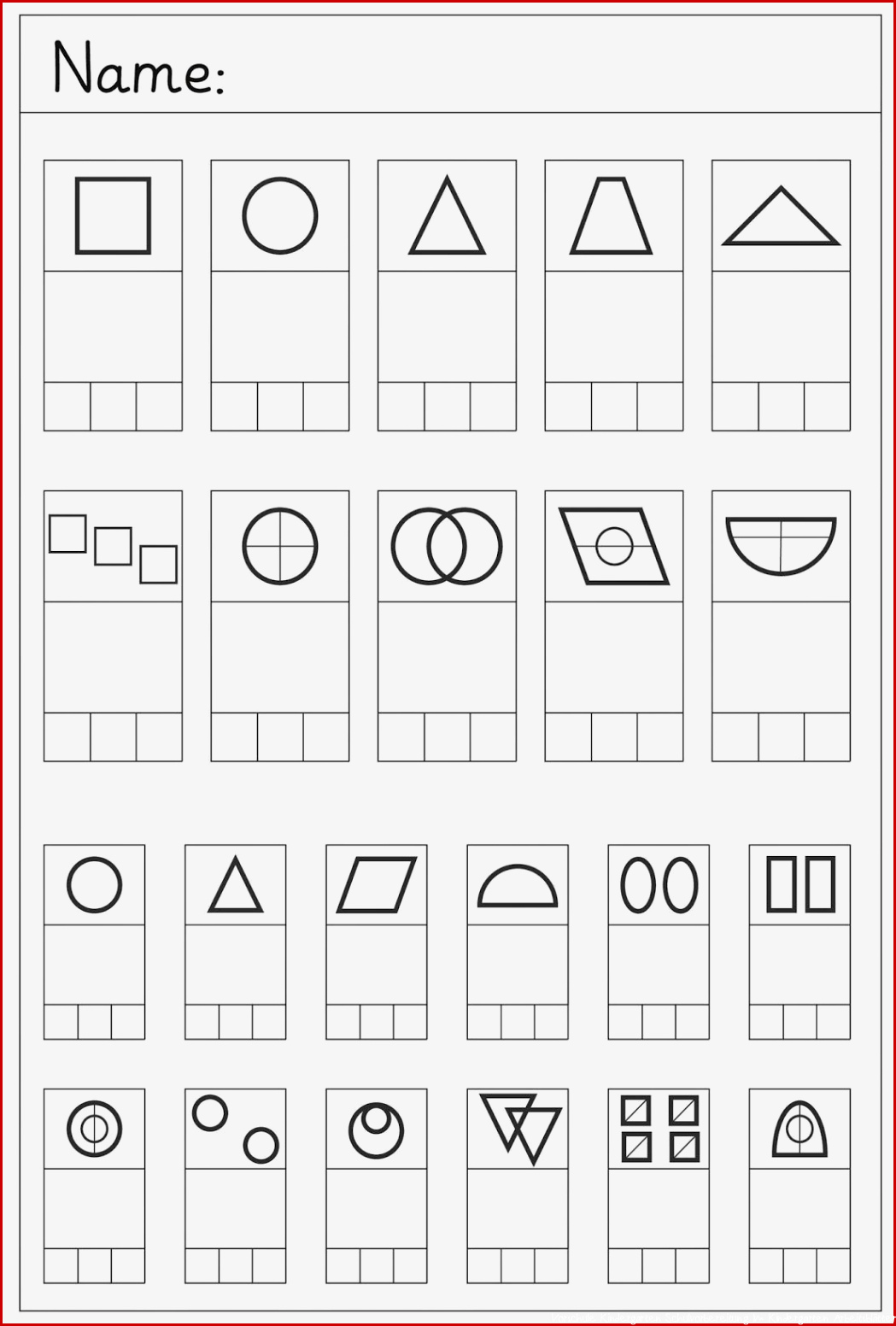Click the concentric circles target shape

(x=94, y=1129)
